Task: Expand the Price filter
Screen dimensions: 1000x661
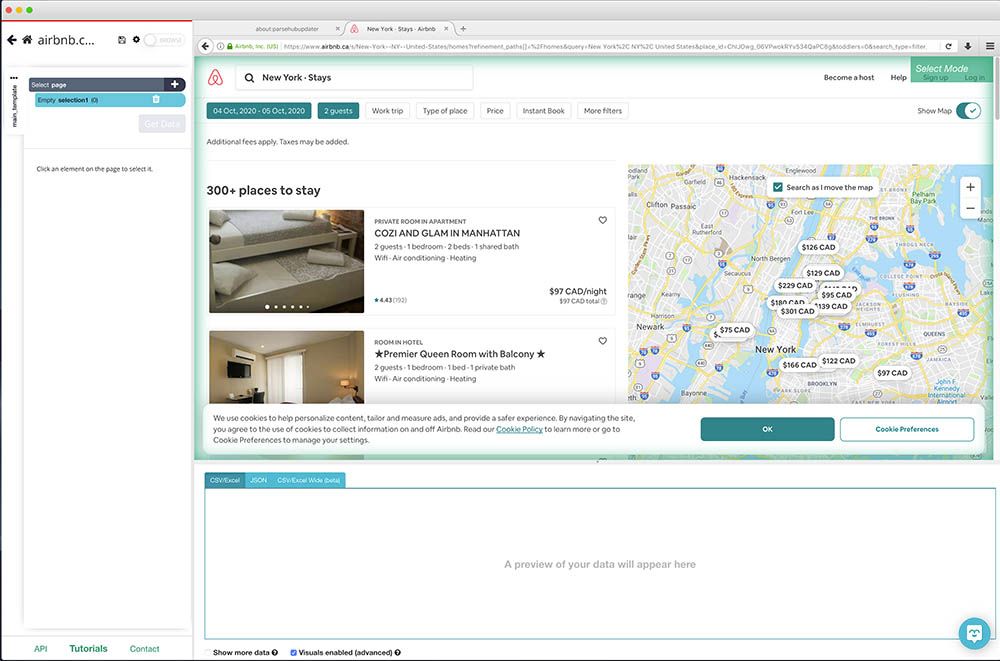Action: click(495, 110)
